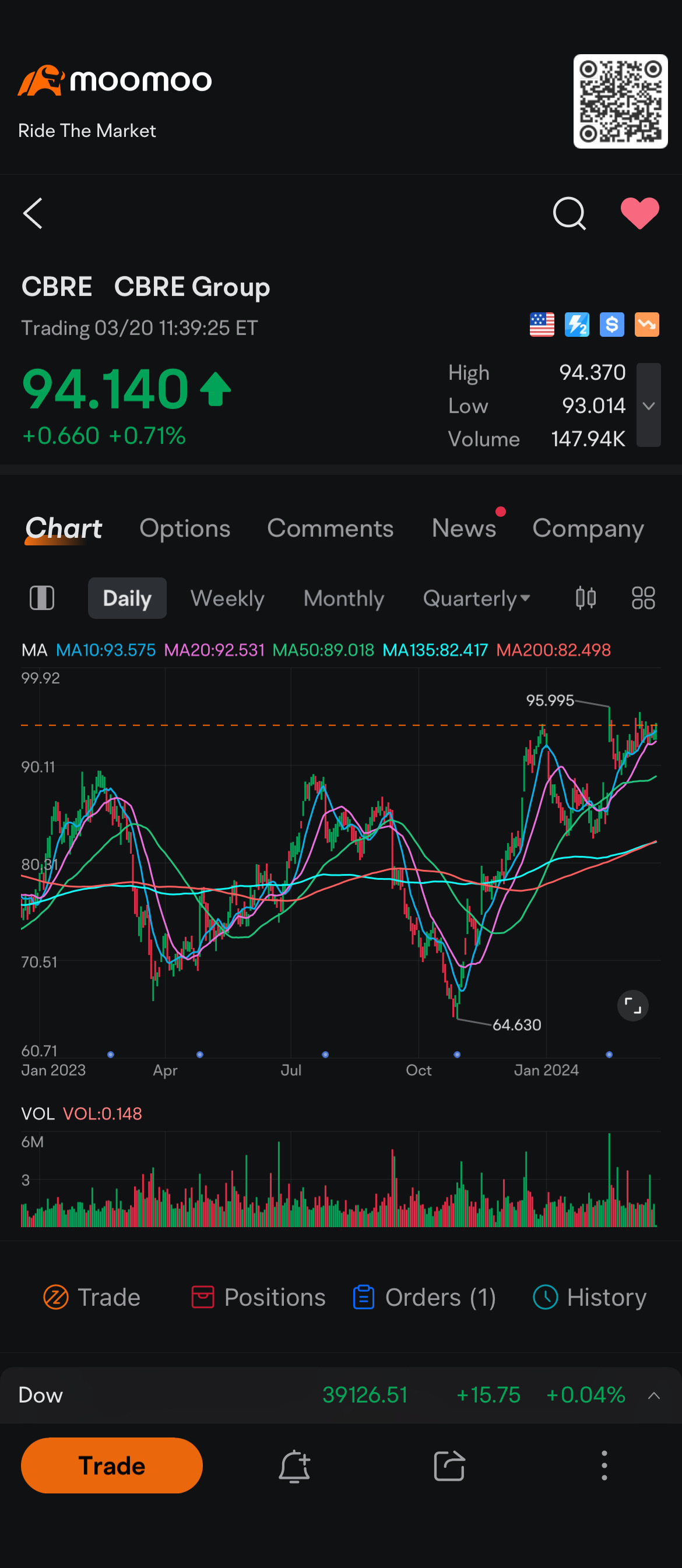Open more options three-dot menu
682x1568 pixels.
[604, 1466]
